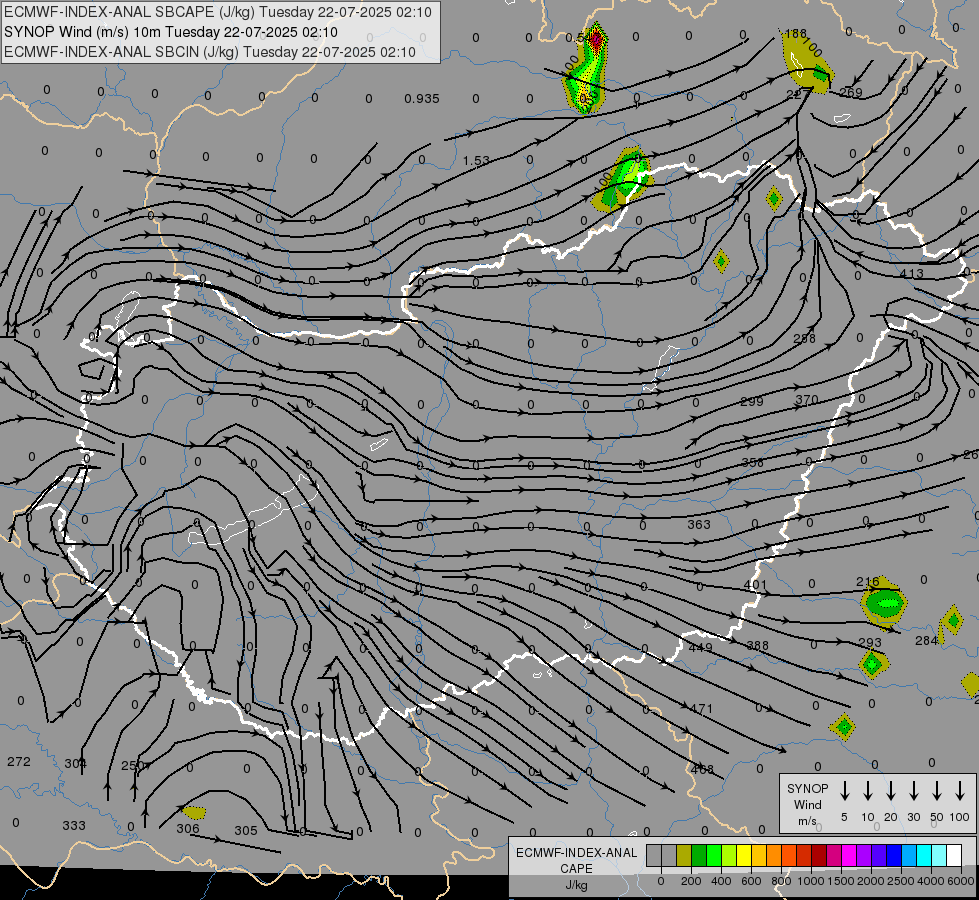Click the olive 100–200 swatch in CAPE legend
979x900 pixels.
coord(684,856)
